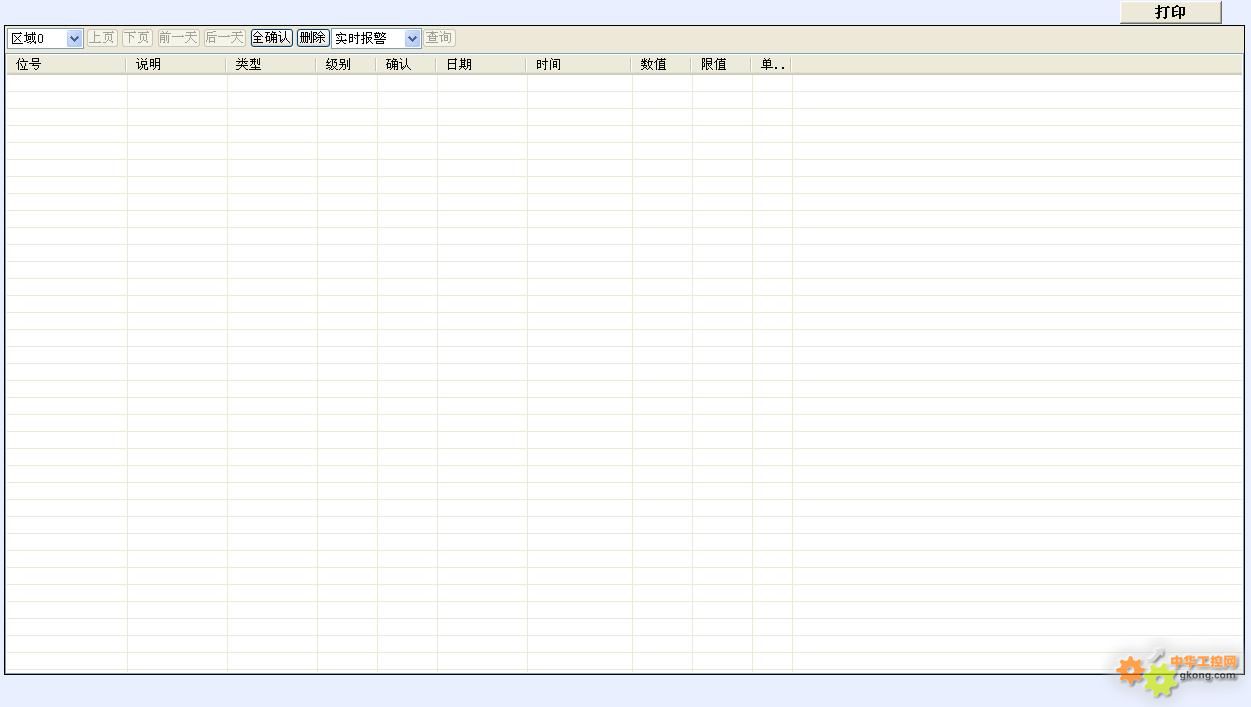
Task: Go to next page with 下页
Action: (x=137, y=38)
